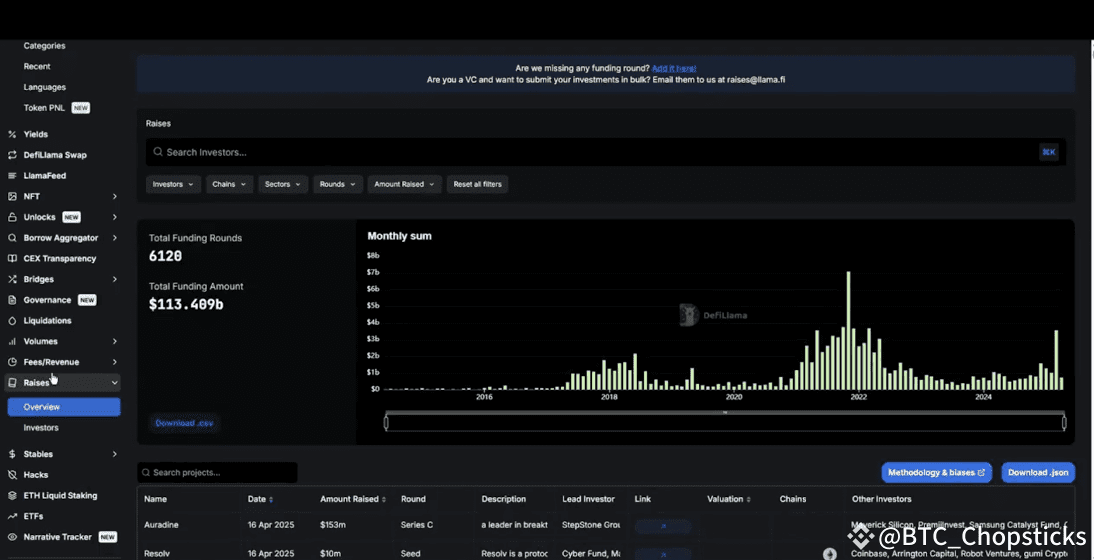
Task: Open the Yields page icon
Action: point(12,134)
